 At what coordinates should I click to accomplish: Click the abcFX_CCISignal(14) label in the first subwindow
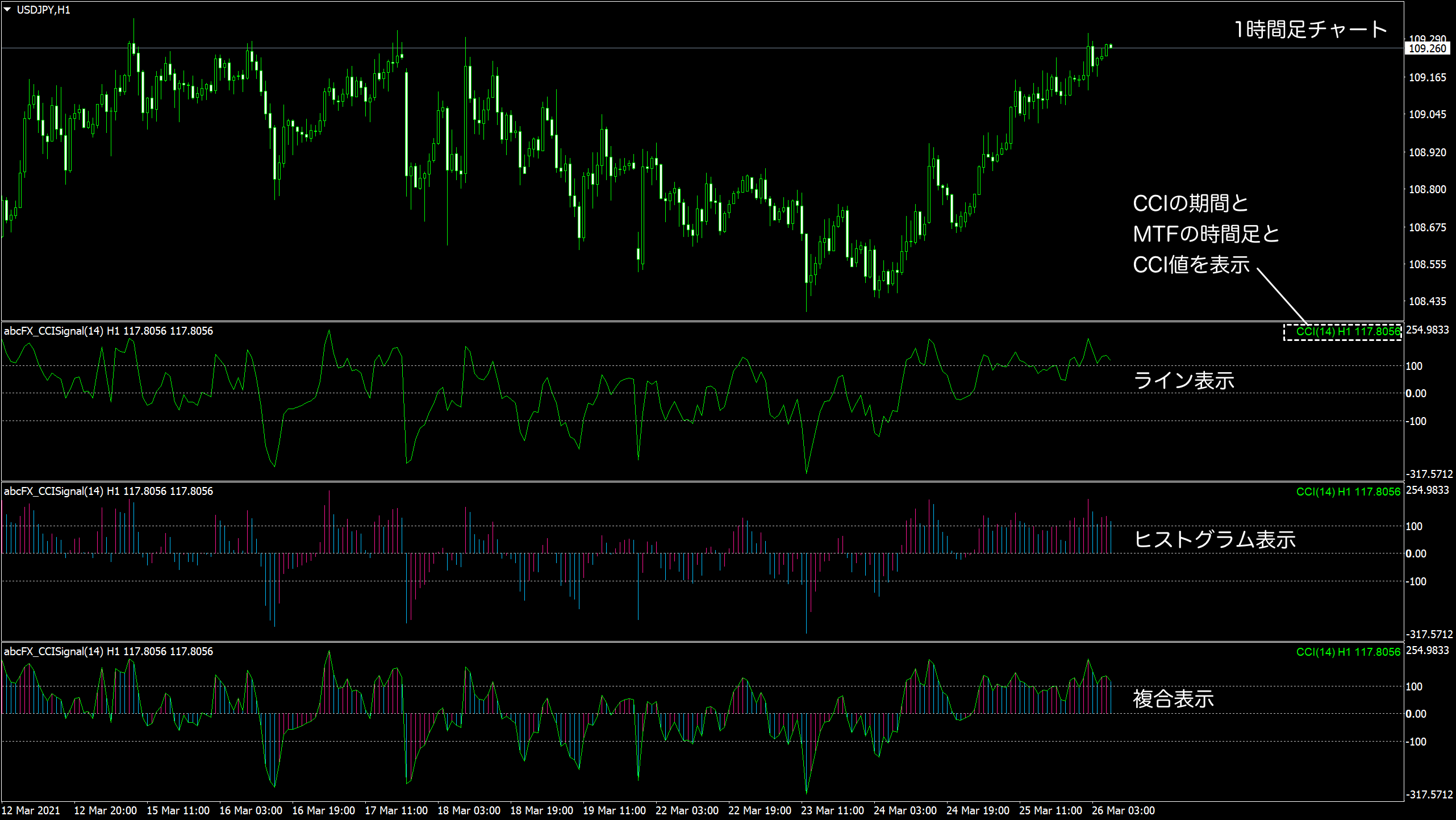tap(53, 331)
